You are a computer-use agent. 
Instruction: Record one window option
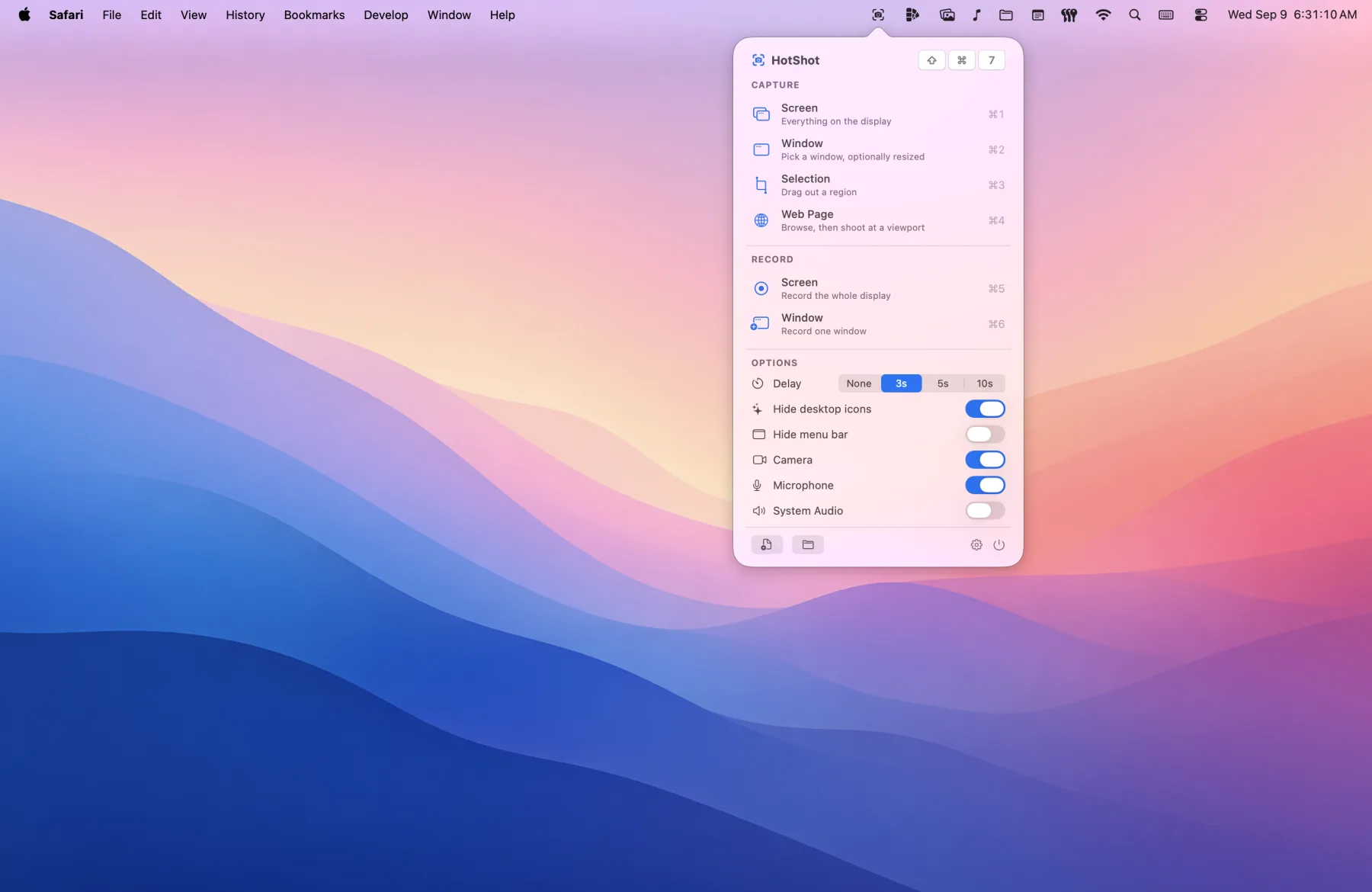click(878, 324)
